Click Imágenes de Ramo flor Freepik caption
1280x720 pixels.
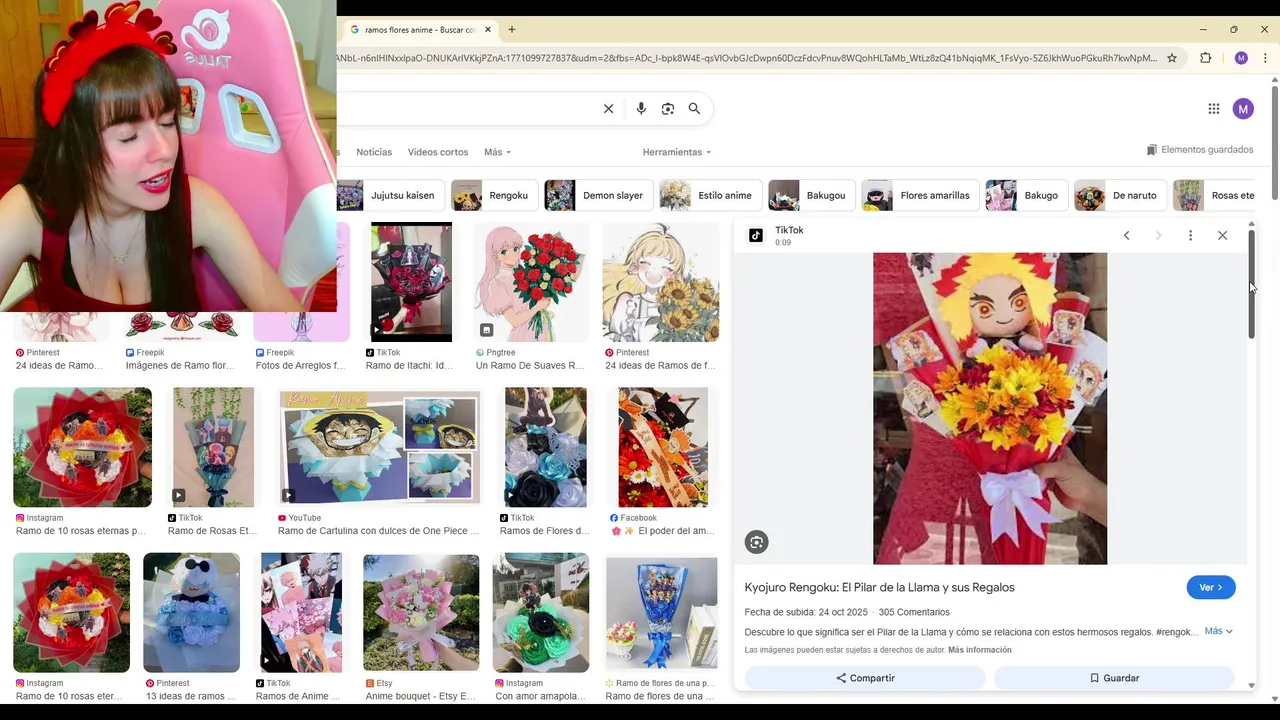point(180,366)
